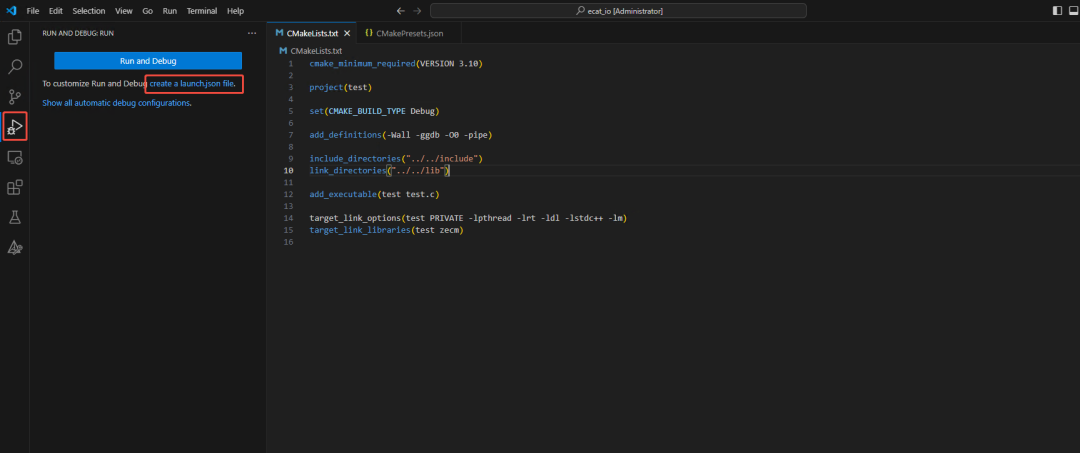1080x453 pixels.
Task: Click the set(CMAKE_BUILD_TYPE Debug) line
Action: (374, 111)
